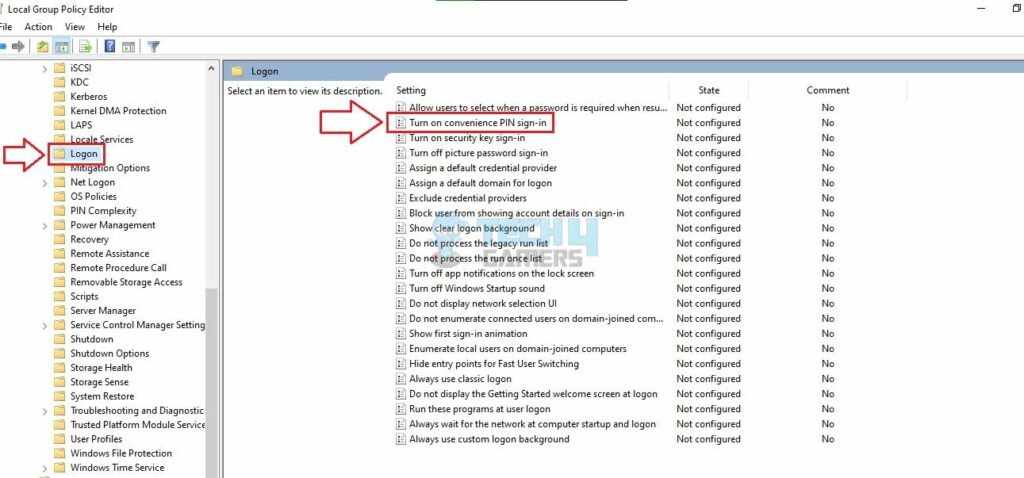
Task: Expand the iSCSI tree node
Action: click(x=44, y=68)
